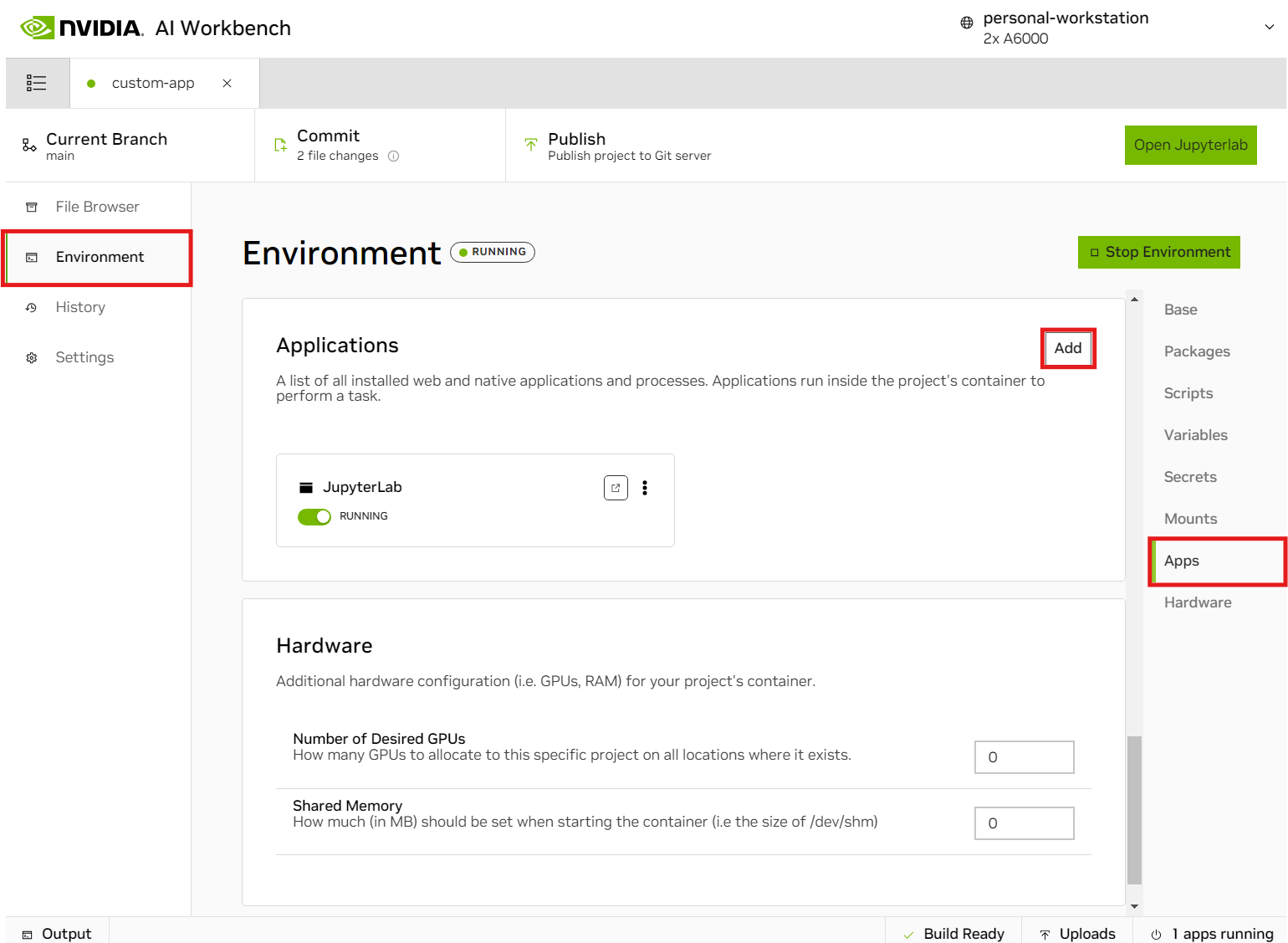Open JupyterLab more options menu

(645, 488)
